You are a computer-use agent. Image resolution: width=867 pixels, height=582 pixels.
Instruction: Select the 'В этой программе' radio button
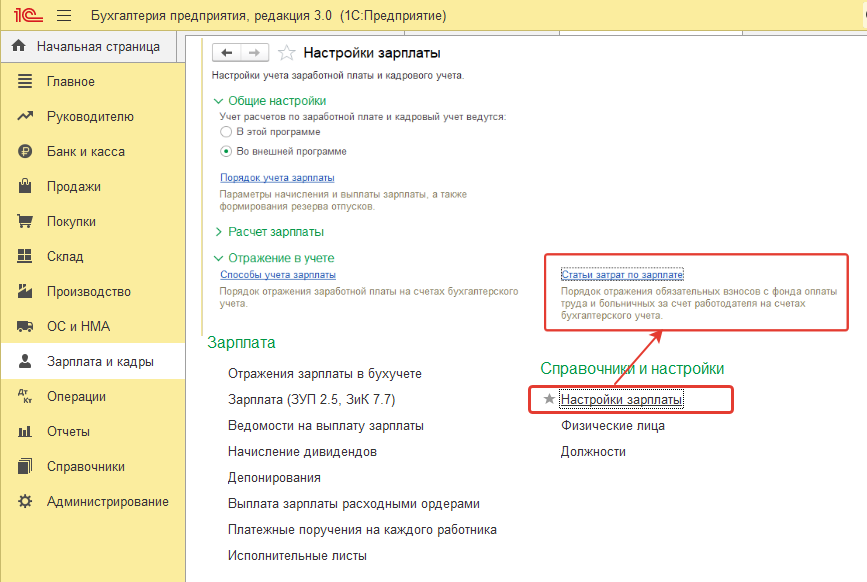point(226,132)
